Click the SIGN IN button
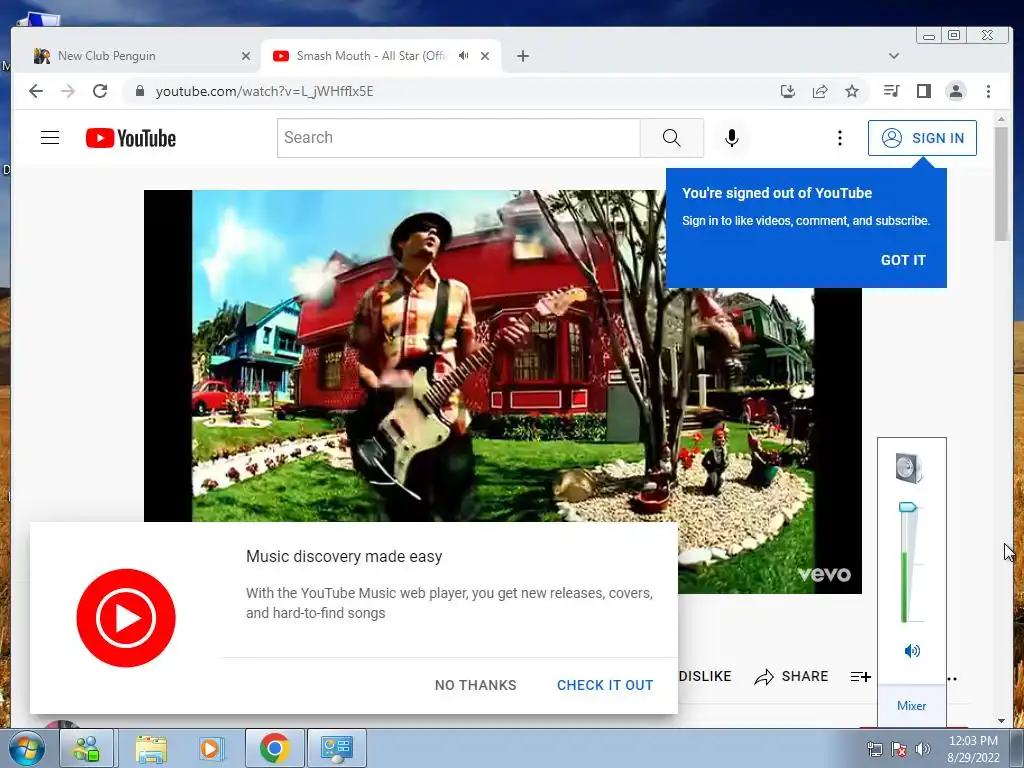This screenshot has height=768, width=1024. tap(922, 138)
